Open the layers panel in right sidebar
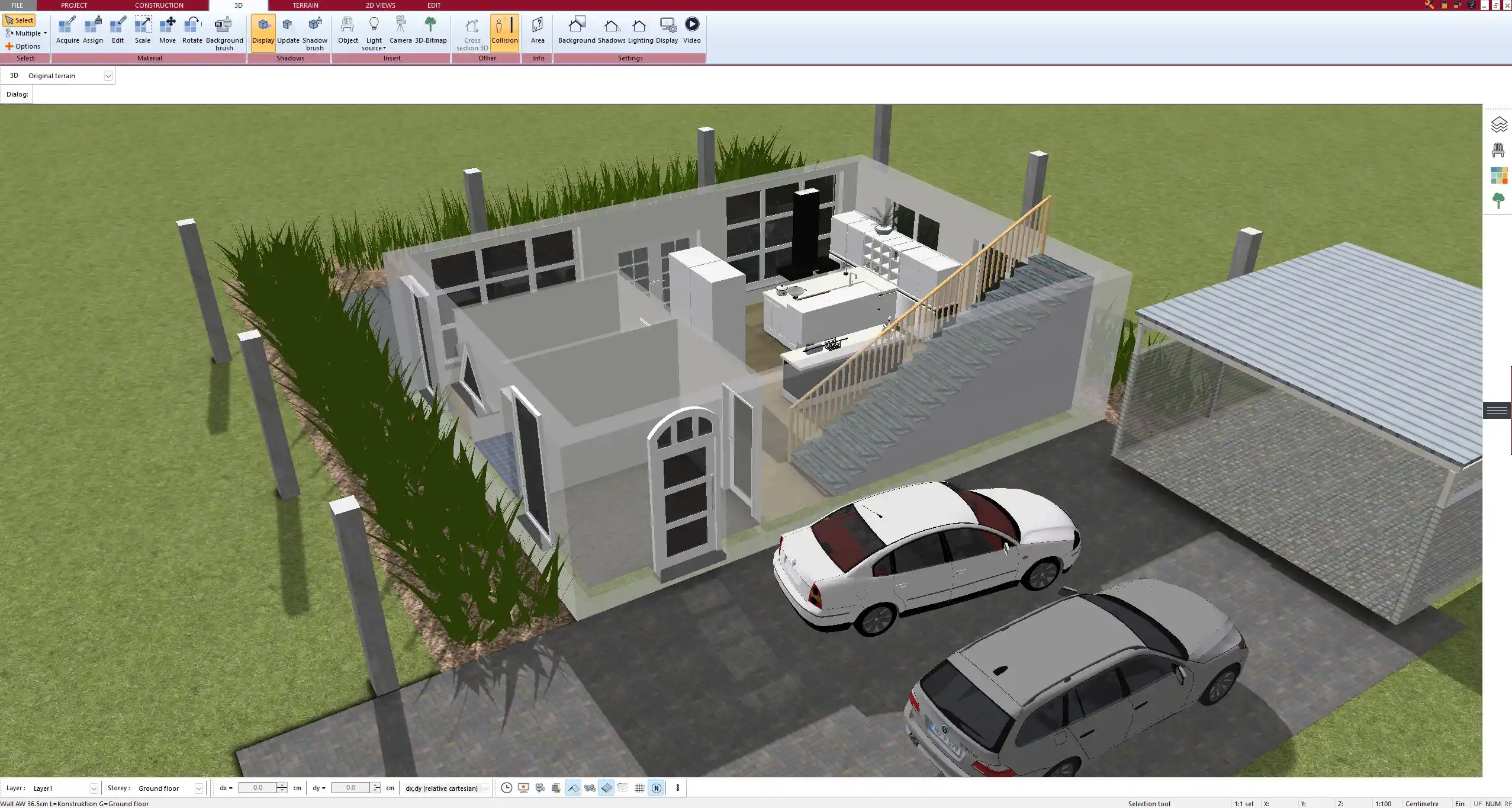The image size is (1512, 808). click(1498, 125)
